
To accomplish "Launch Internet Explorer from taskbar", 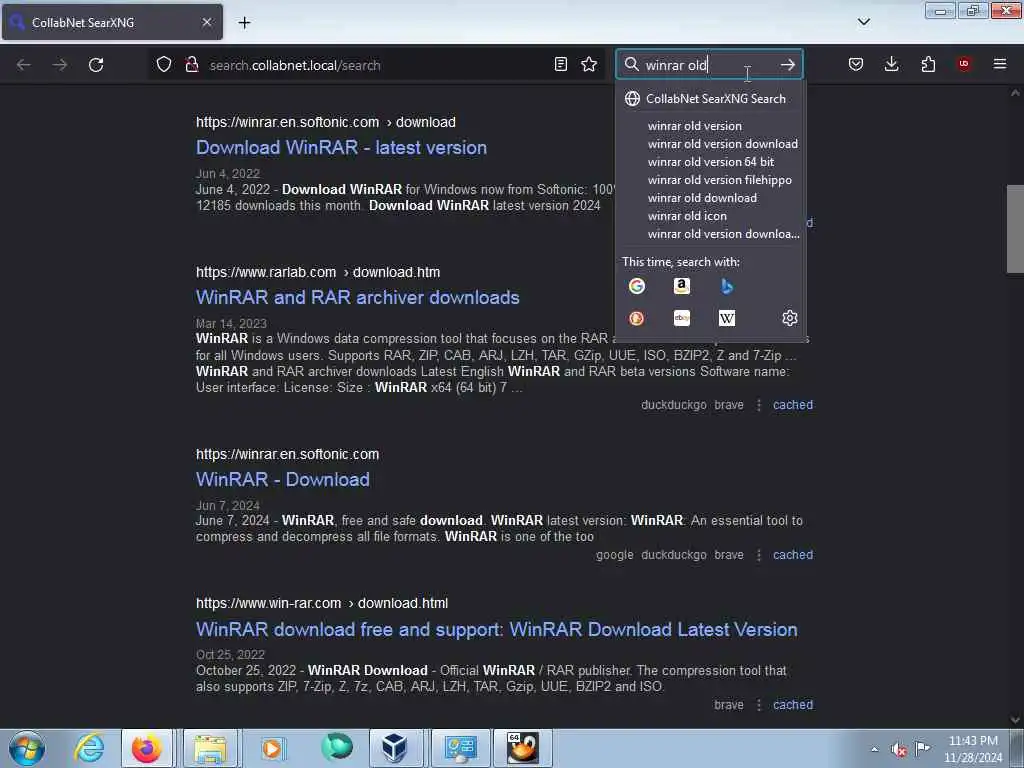I will click(x=89, y=748).
